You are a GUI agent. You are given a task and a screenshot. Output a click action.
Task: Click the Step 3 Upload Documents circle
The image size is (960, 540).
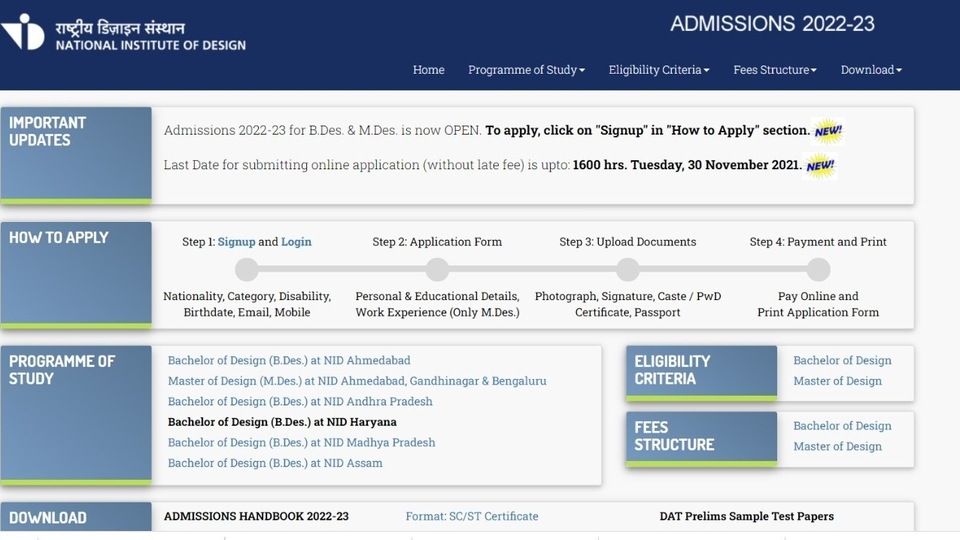click(x=628, y=269)
